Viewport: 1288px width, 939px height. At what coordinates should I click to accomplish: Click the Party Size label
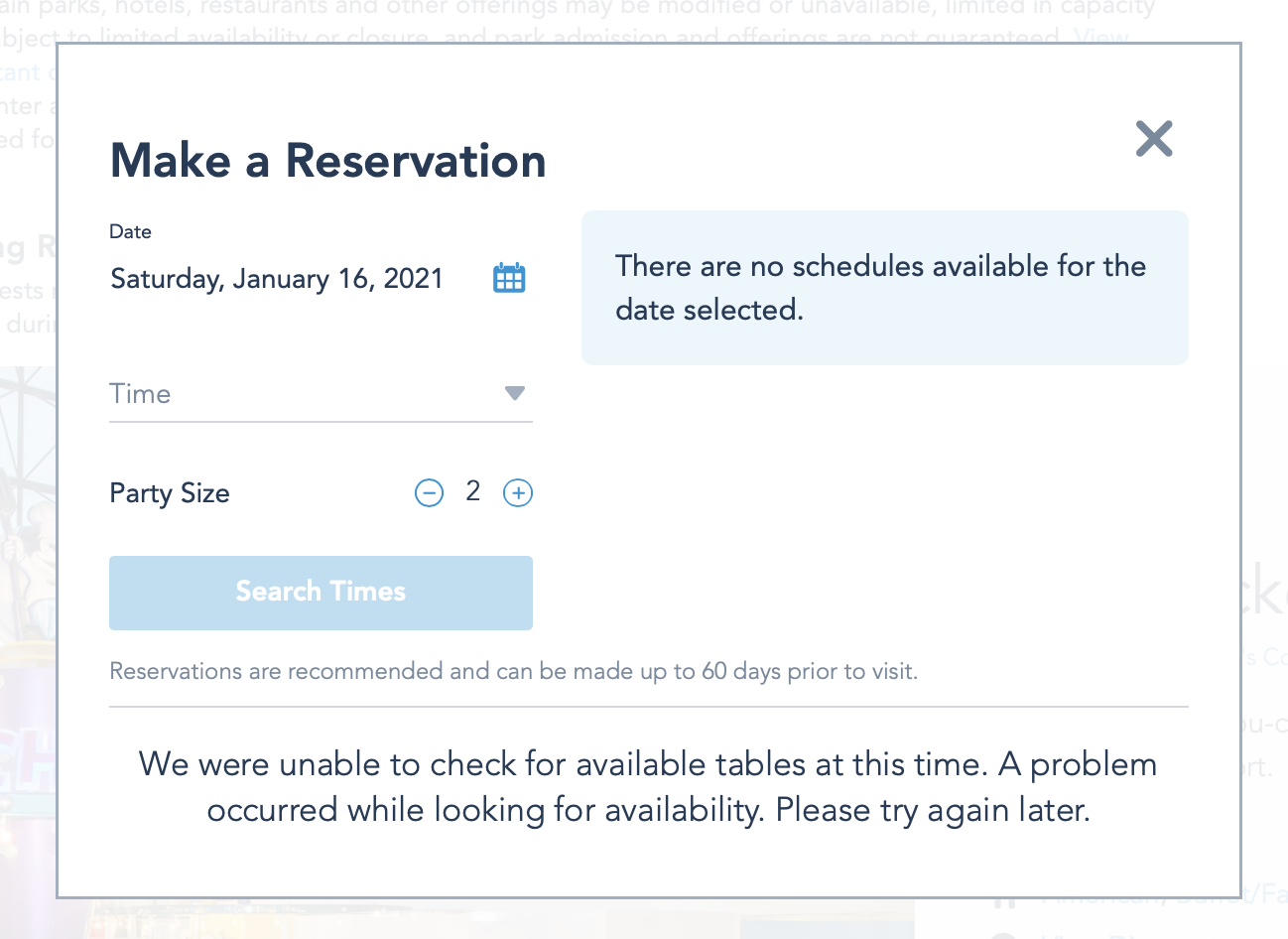(170, 493)
